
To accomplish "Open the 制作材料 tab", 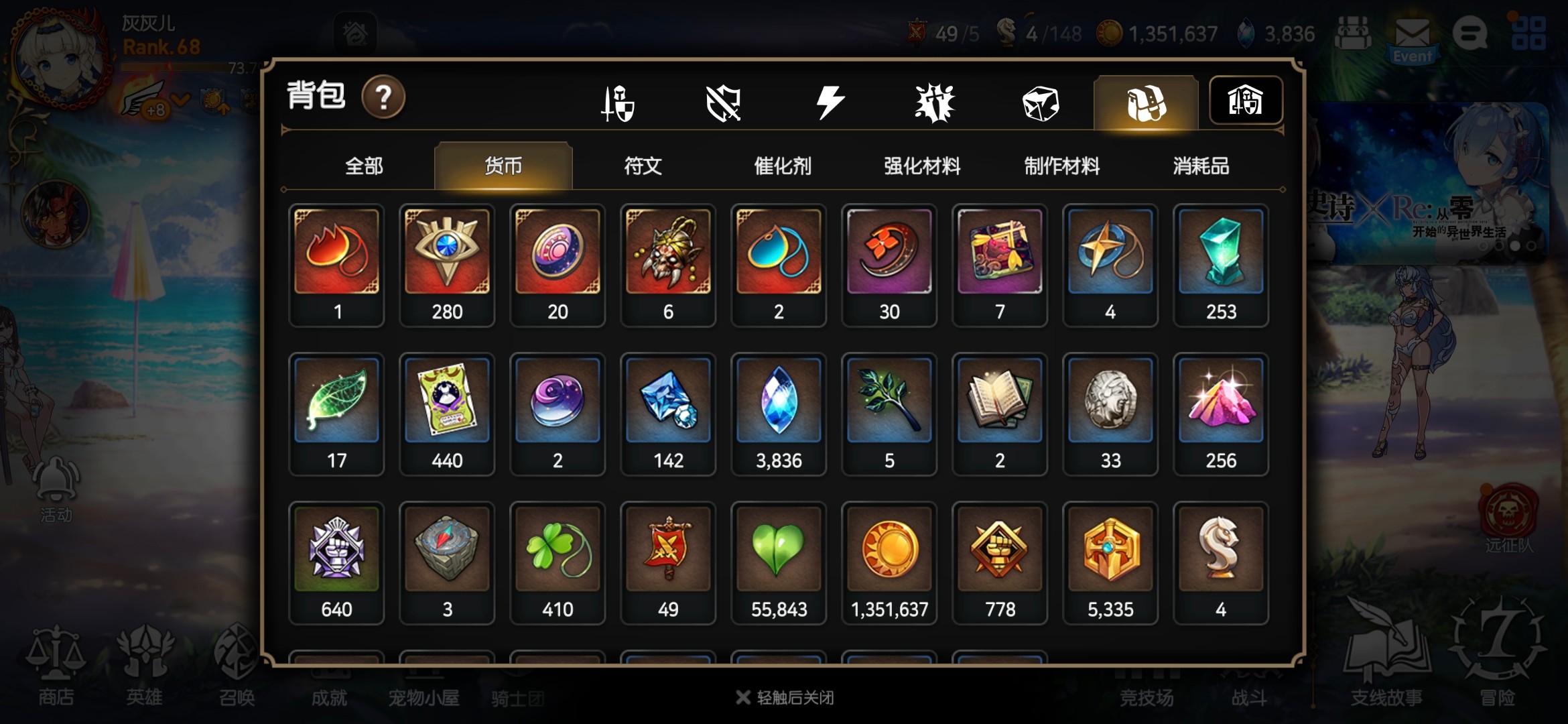I will coord(1061,166).
